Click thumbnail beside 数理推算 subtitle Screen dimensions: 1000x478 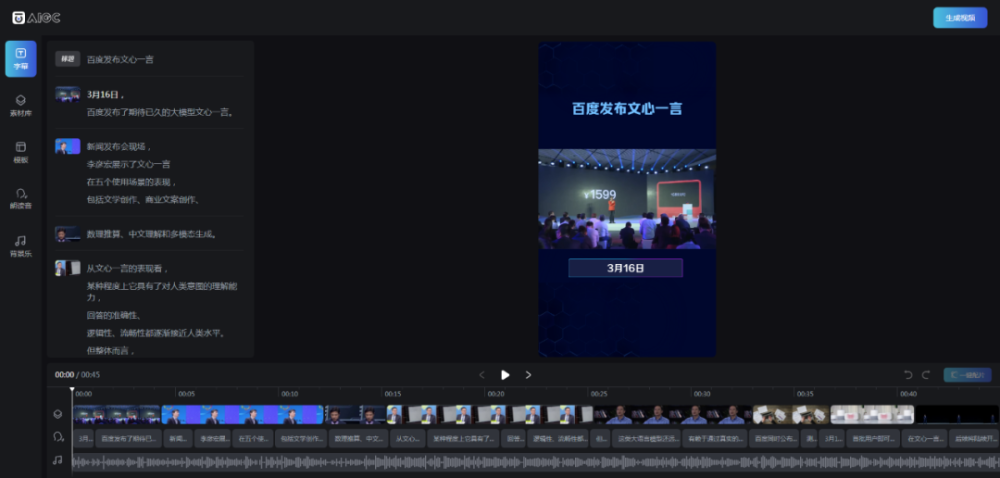coord(68,234)
